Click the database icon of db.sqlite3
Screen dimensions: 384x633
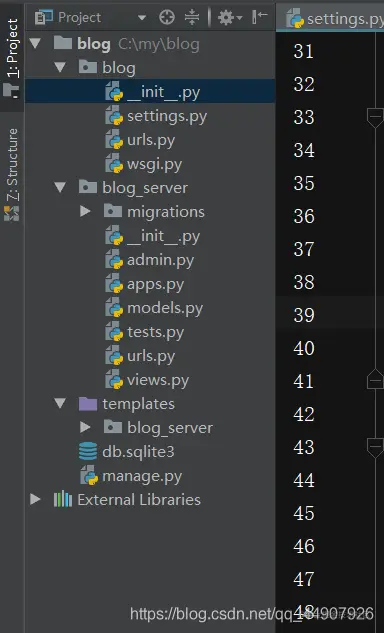click(x=88, y=451)
